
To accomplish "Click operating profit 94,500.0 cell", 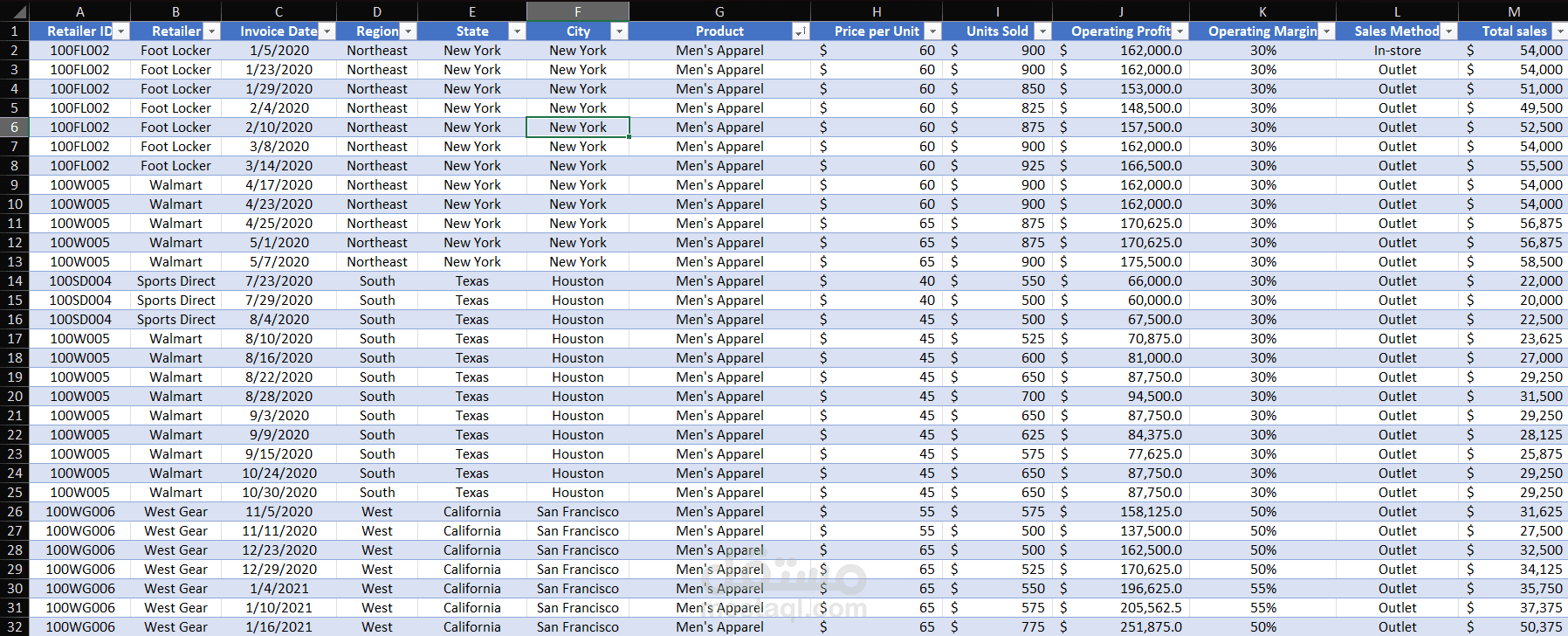I will [x=1121, y=396].
